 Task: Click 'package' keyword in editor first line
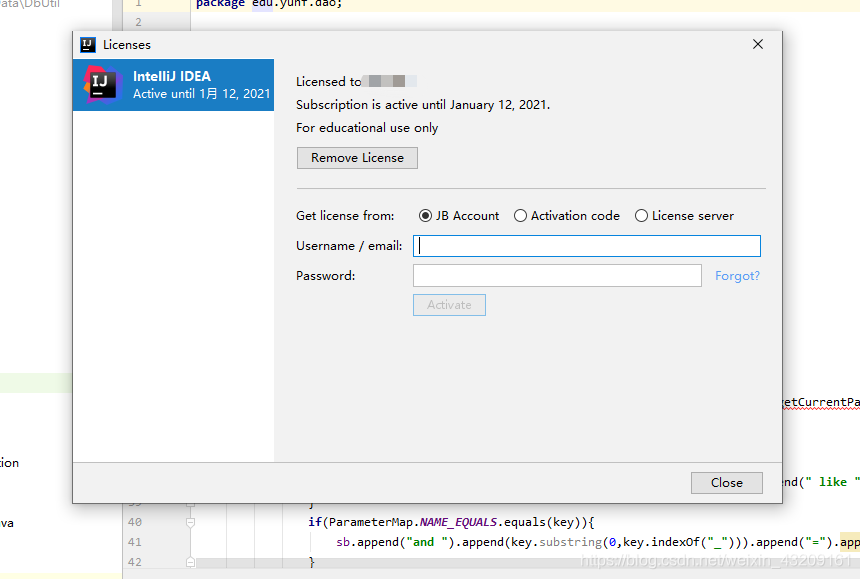pos(220,4)
